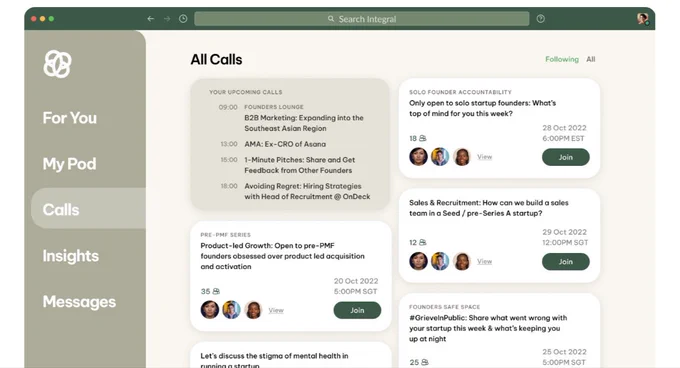Viewport: 680px width, 368px height.
Task: Open the profile avatar in top right
Action: (642, 19)
